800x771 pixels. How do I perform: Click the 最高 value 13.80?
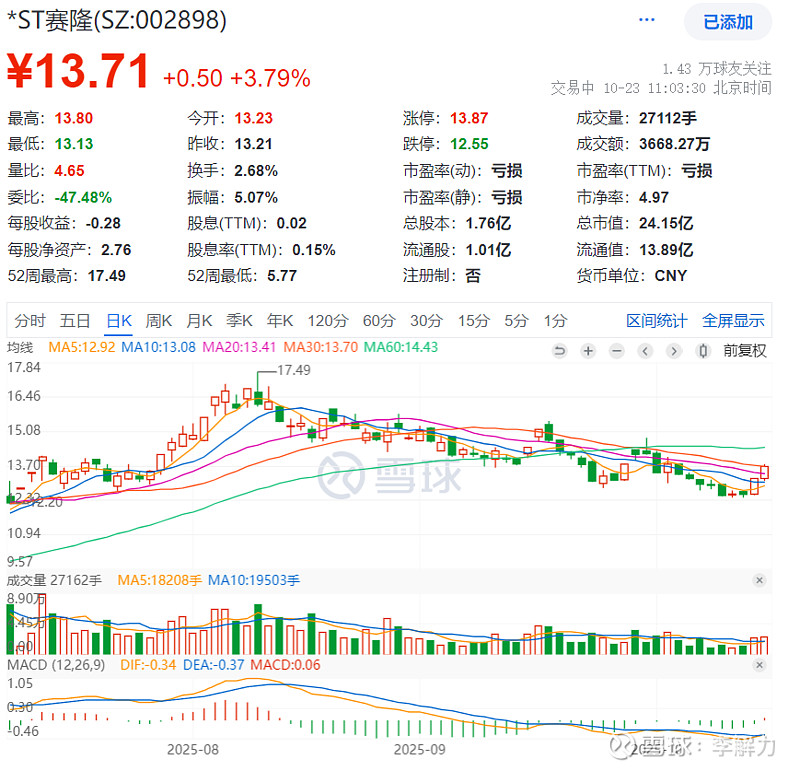(74, 118)
